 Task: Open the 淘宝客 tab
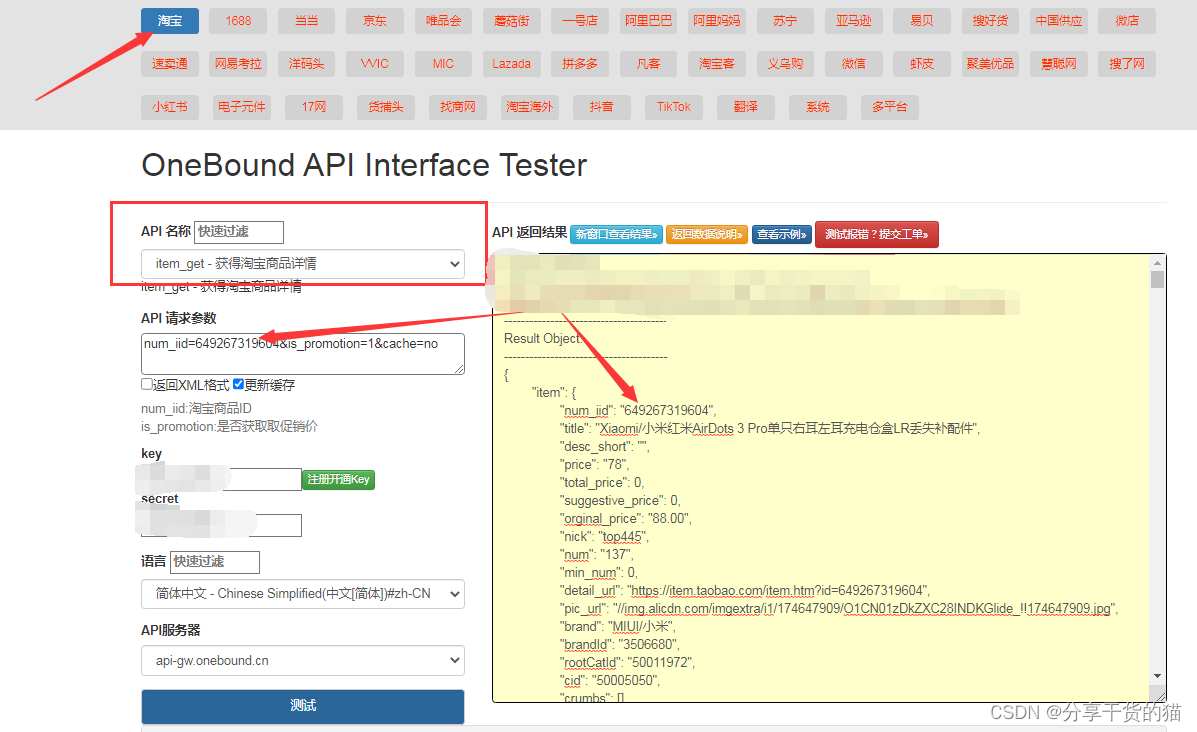716,63
